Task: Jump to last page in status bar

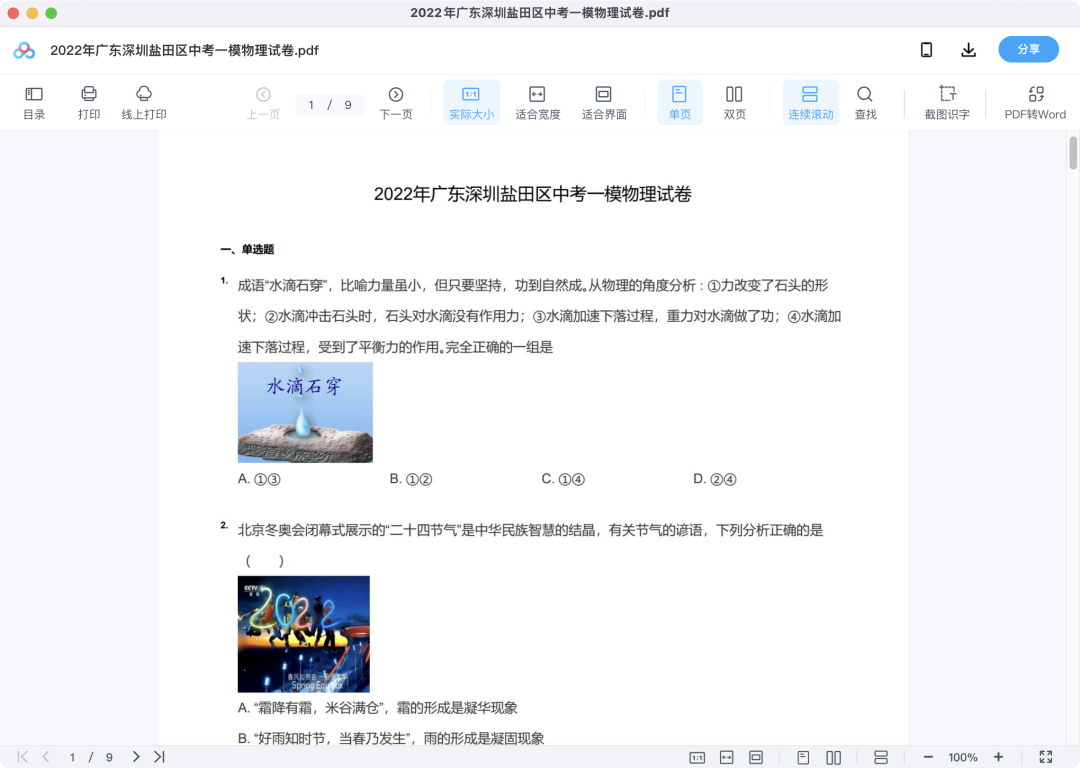Action: pos(159,757)
